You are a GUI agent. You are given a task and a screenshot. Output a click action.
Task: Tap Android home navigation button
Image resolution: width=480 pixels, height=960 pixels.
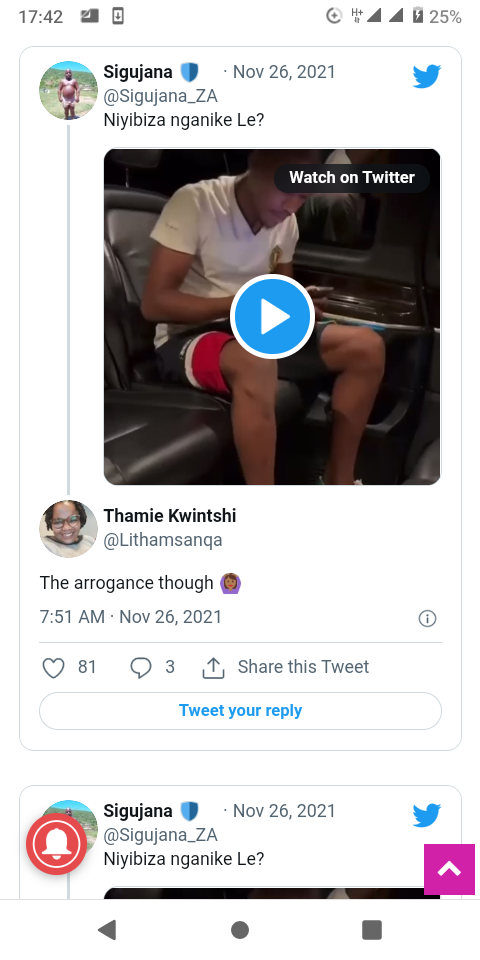coord(240,930)
